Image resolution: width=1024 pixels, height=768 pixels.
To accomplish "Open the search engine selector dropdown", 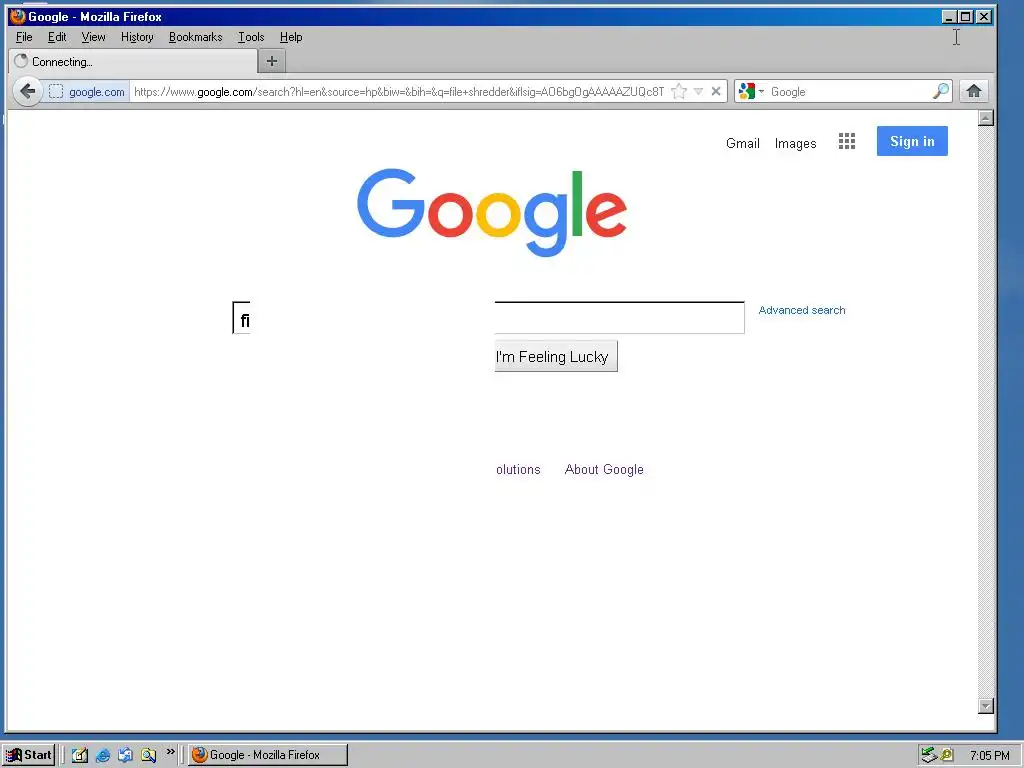I will (x=751, y=91).
